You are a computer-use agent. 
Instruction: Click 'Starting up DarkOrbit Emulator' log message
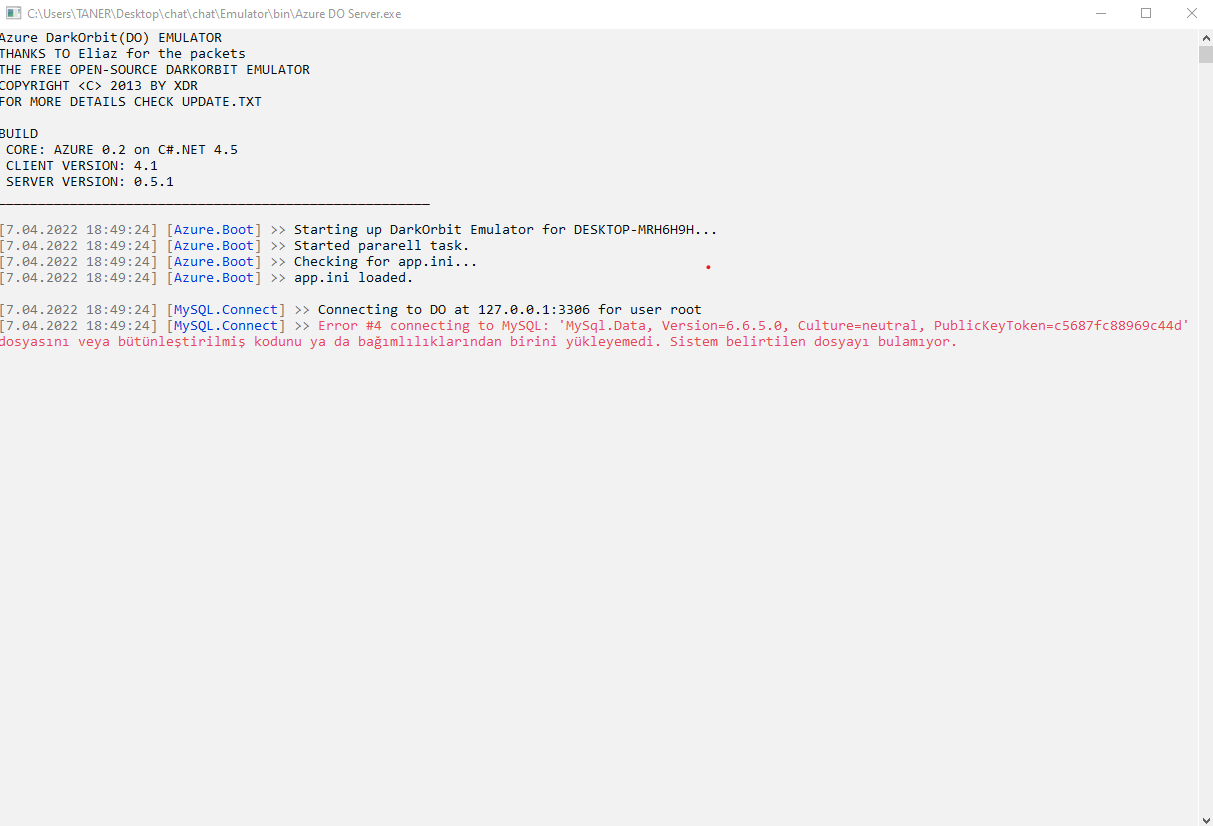(x=505, y=230)
